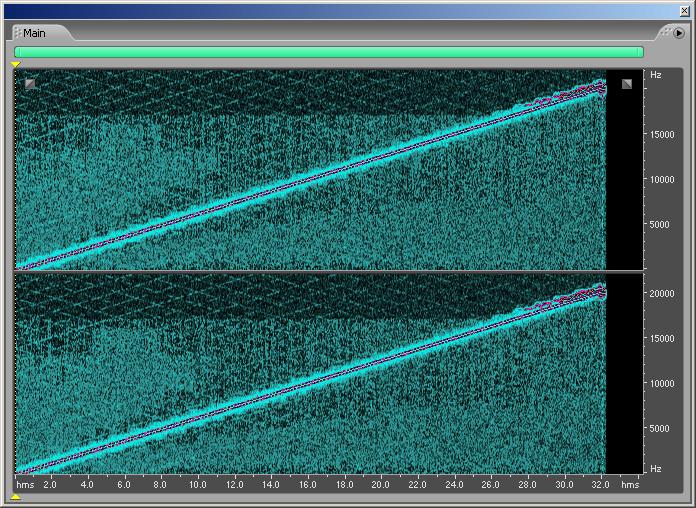Grab the dotted gripper on the Main tab
696x508 pixels.
click(17, 33)
